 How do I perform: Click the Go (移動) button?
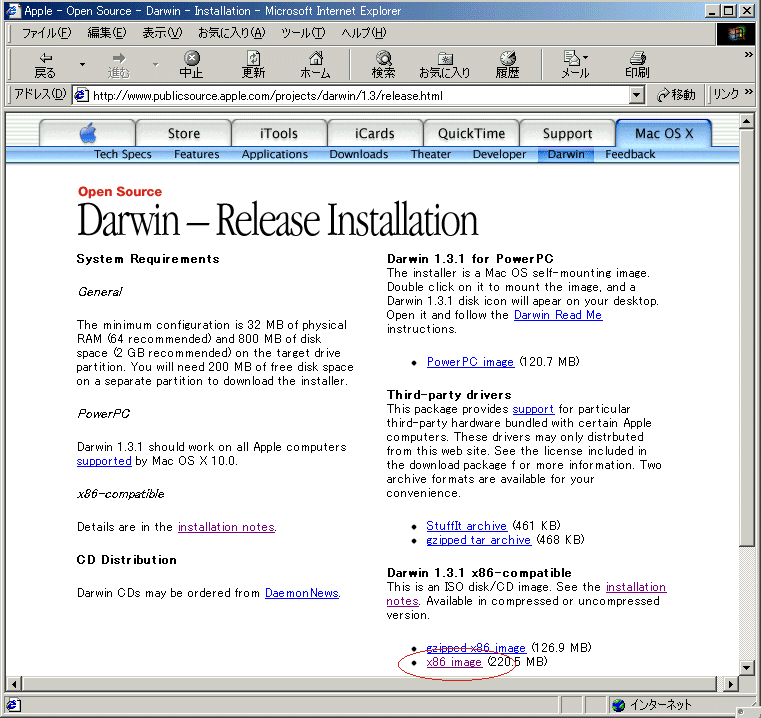677,95
